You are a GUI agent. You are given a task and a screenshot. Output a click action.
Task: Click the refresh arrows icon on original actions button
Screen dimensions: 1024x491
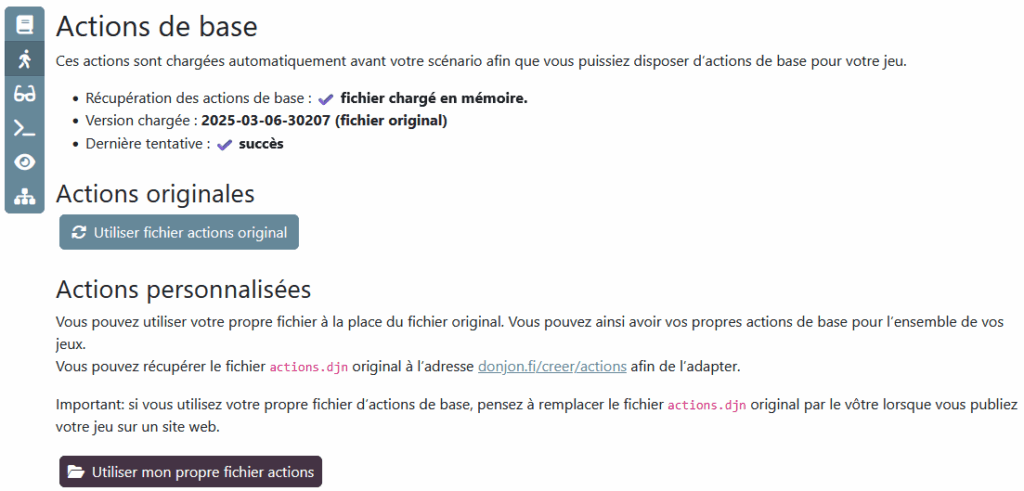tap(79, 233)
